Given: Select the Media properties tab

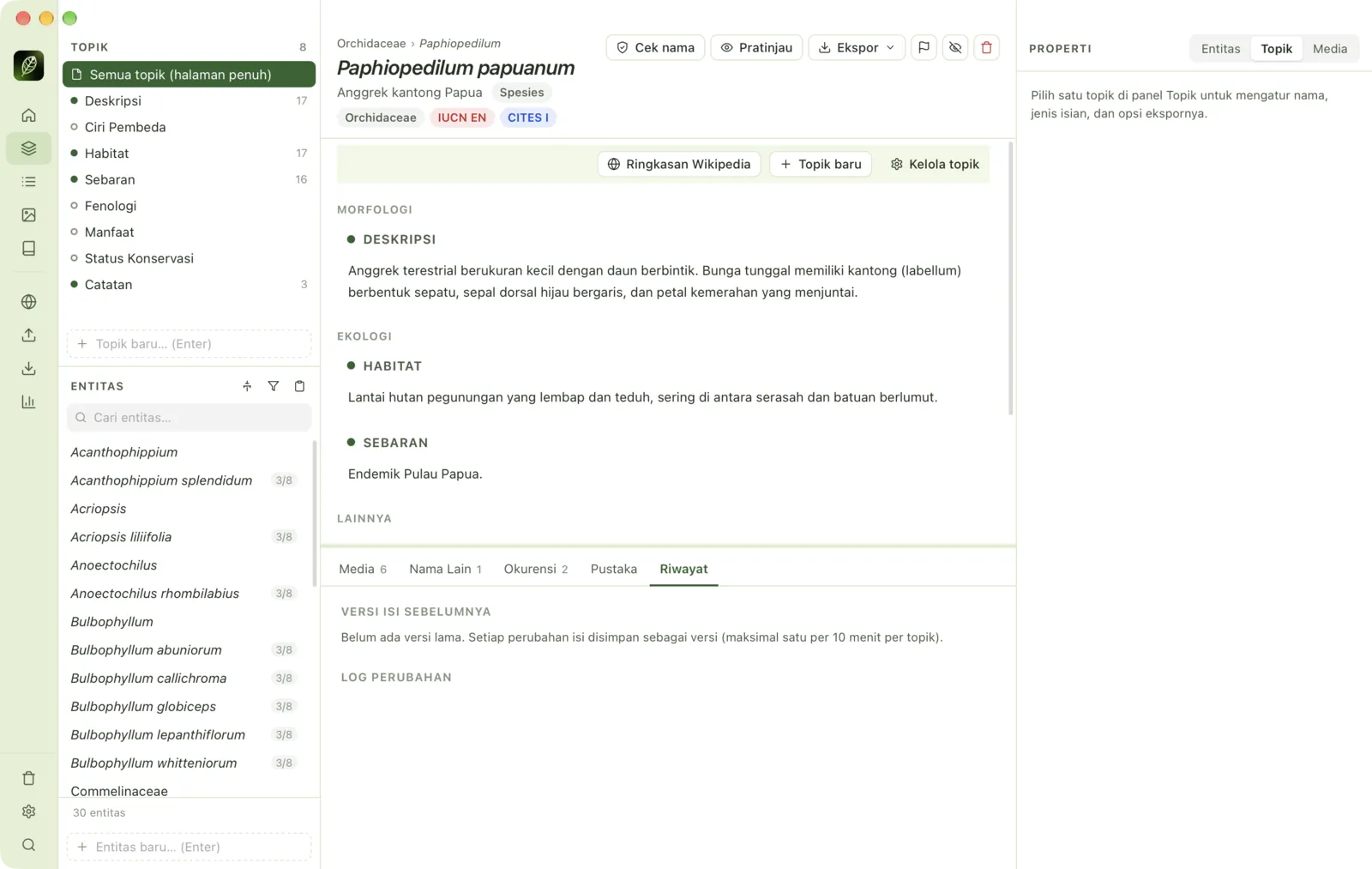Looking at the screenshot, I should [x=1330, y=49].
